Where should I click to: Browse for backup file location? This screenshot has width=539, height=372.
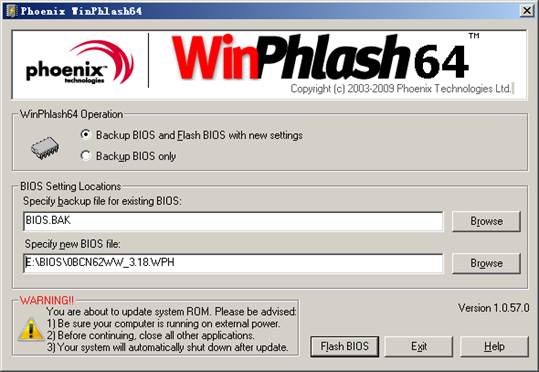pyautogui.click(x=486, y=221)
